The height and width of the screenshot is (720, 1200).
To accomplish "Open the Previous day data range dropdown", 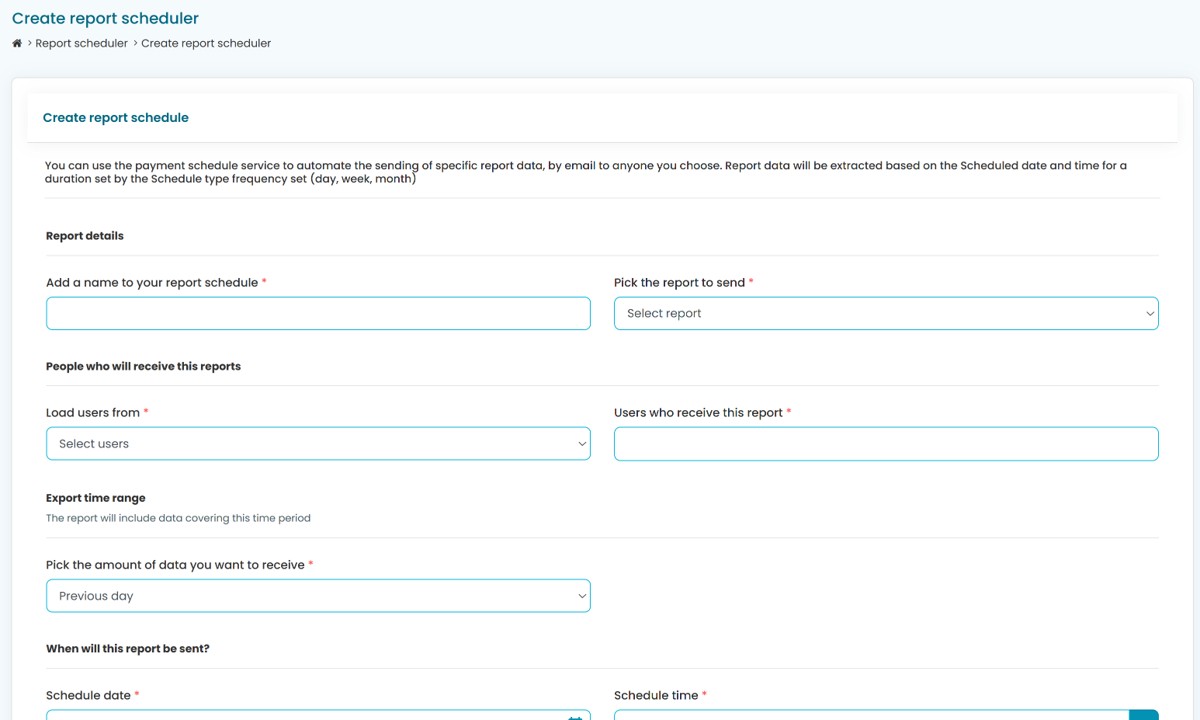I will point(318,596).
